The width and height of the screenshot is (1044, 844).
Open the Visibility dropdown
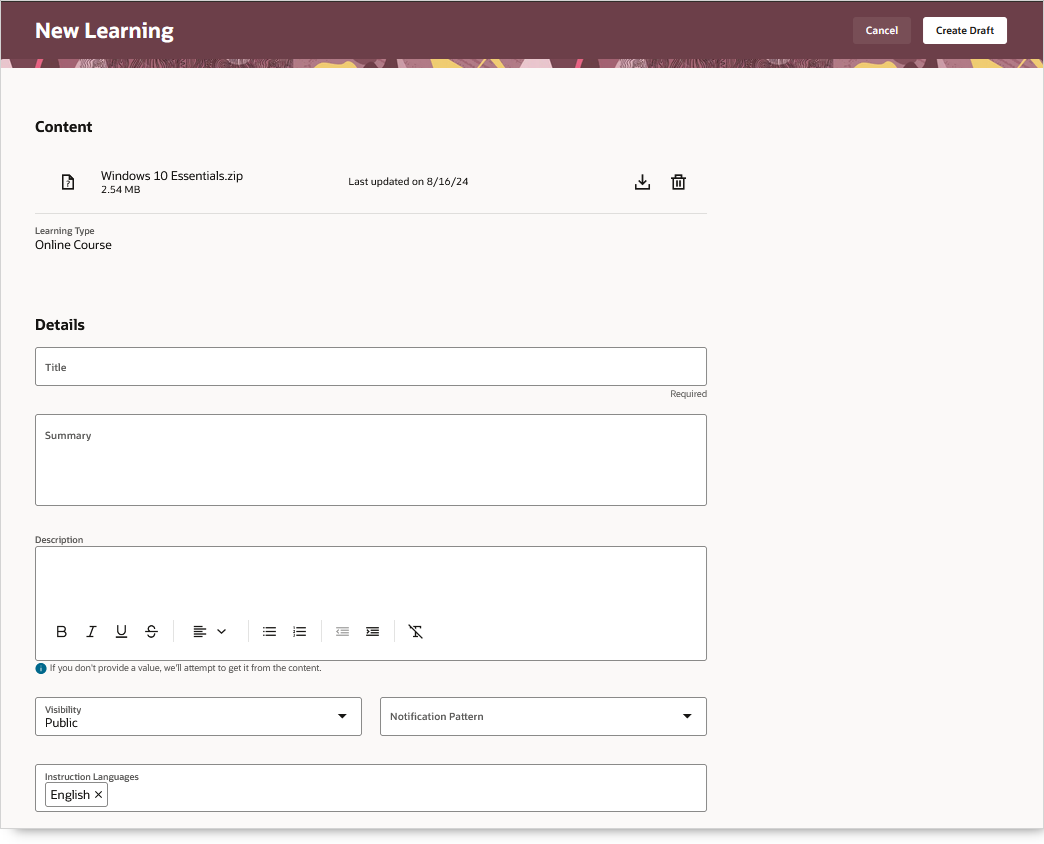pos(198,716)
